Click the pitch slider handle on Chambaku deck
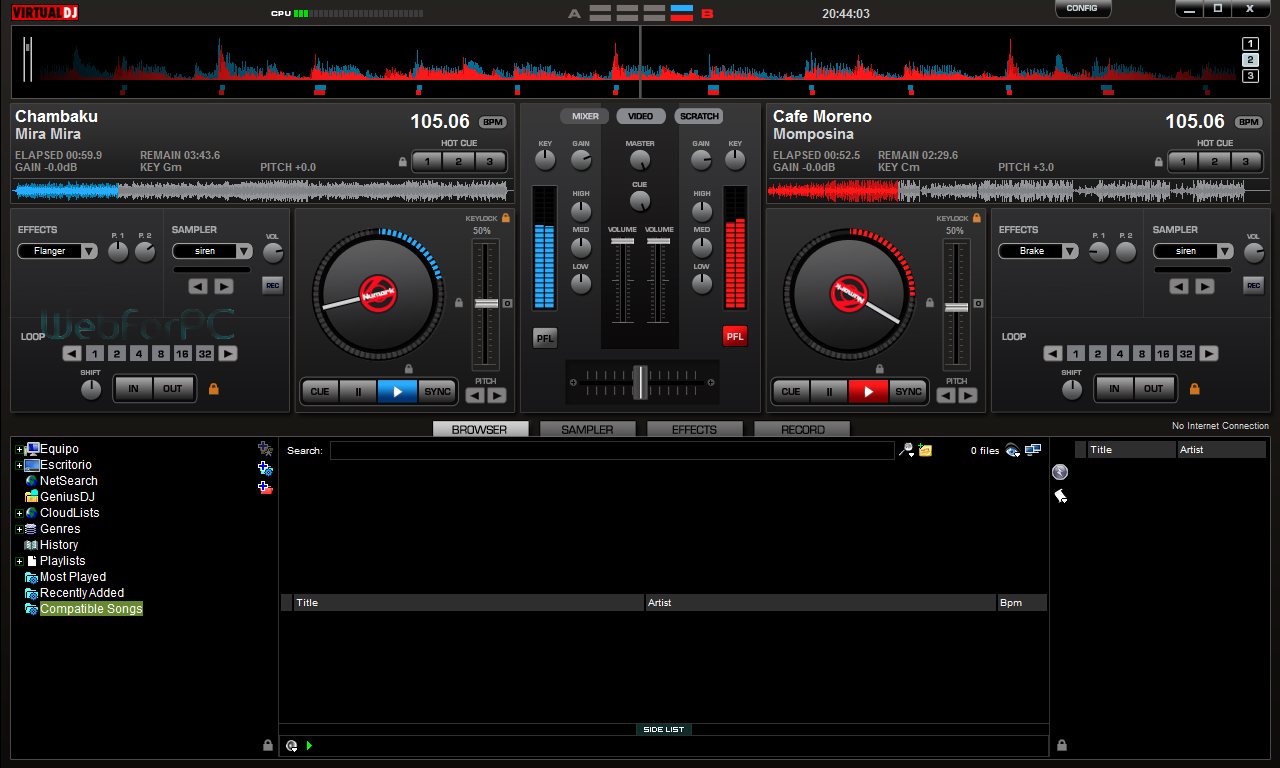 (486, 303)
